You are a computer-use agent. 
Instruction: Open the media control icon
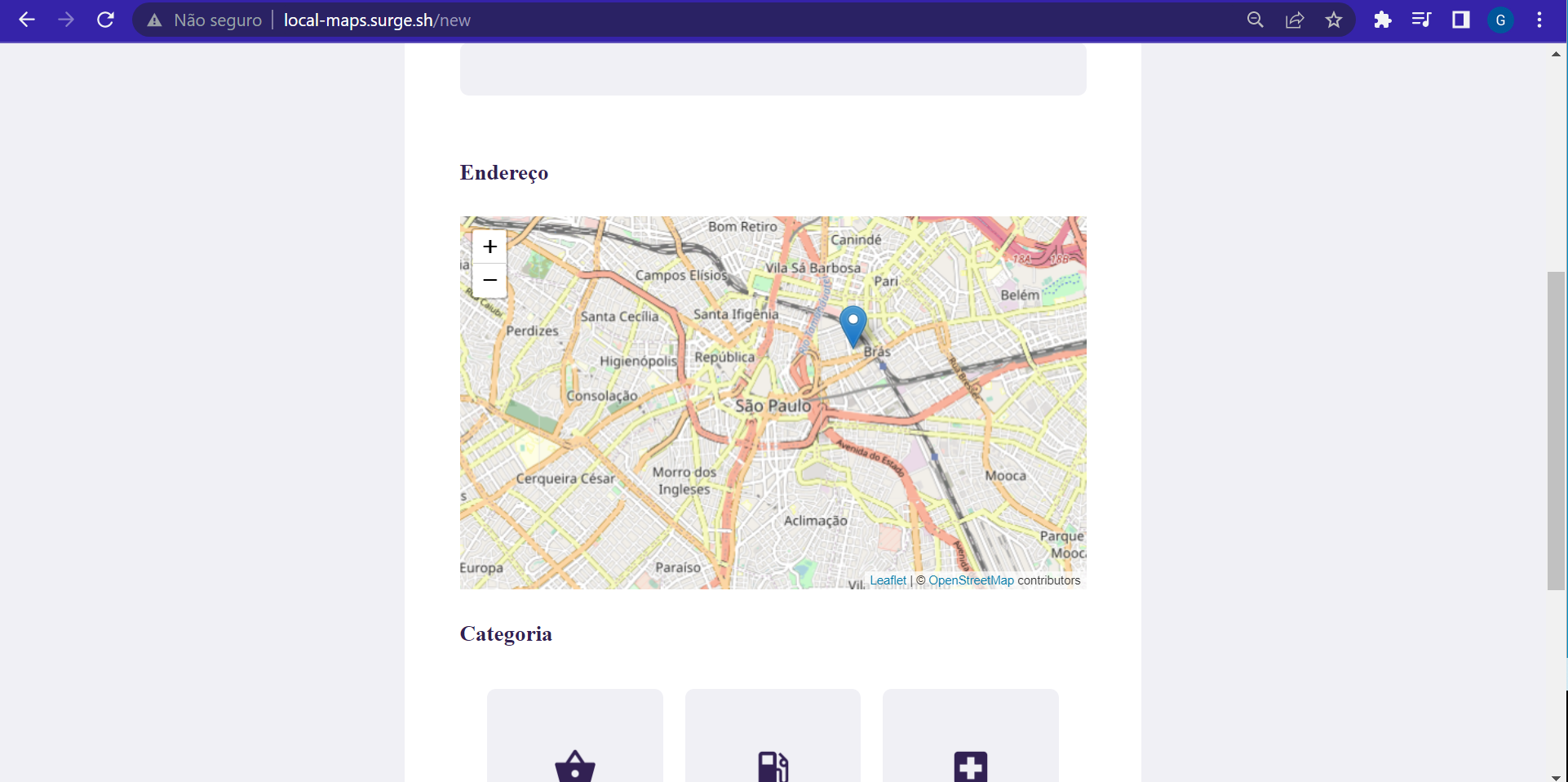(1421, 20)
